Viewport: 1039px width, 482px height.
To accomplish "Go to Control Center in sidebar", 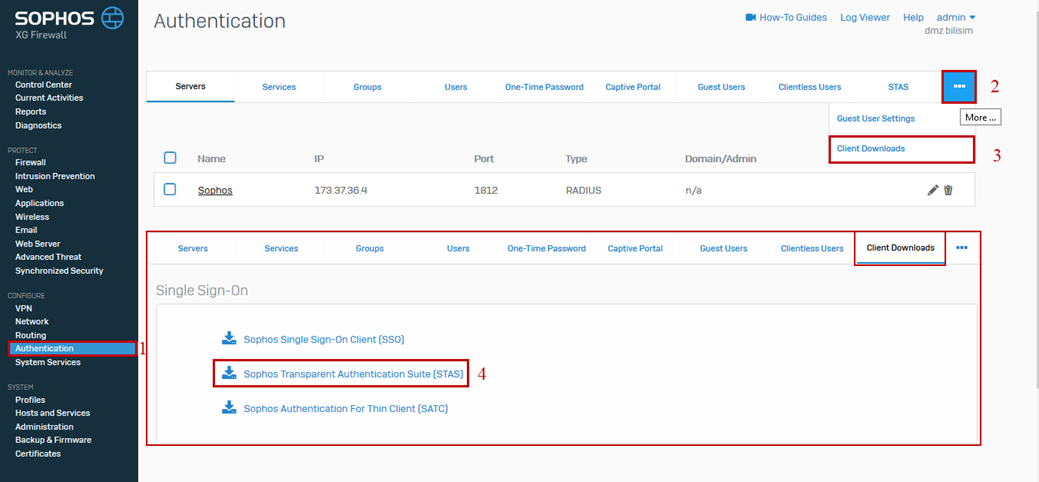I will click(44, 85).
